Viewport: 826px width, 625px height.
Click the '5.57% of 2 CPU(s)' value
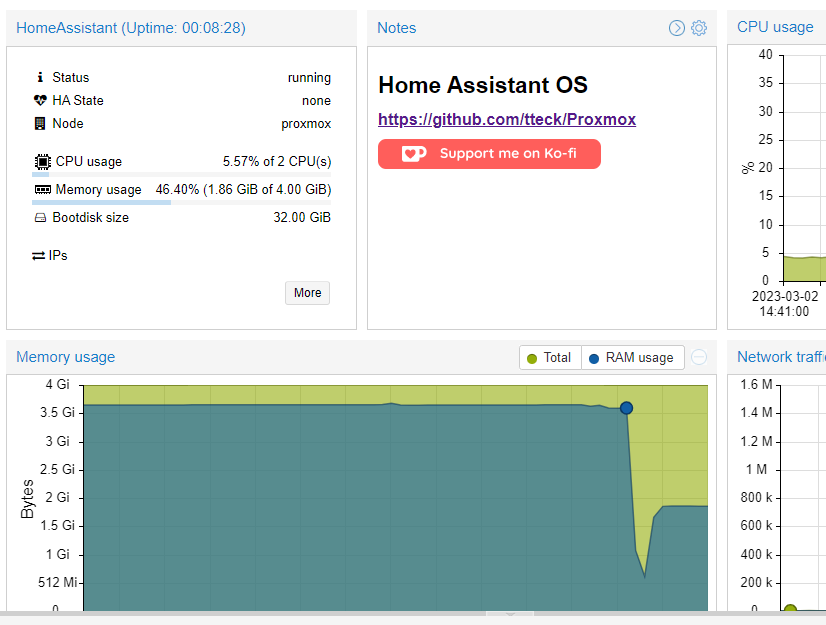(277, 161)
